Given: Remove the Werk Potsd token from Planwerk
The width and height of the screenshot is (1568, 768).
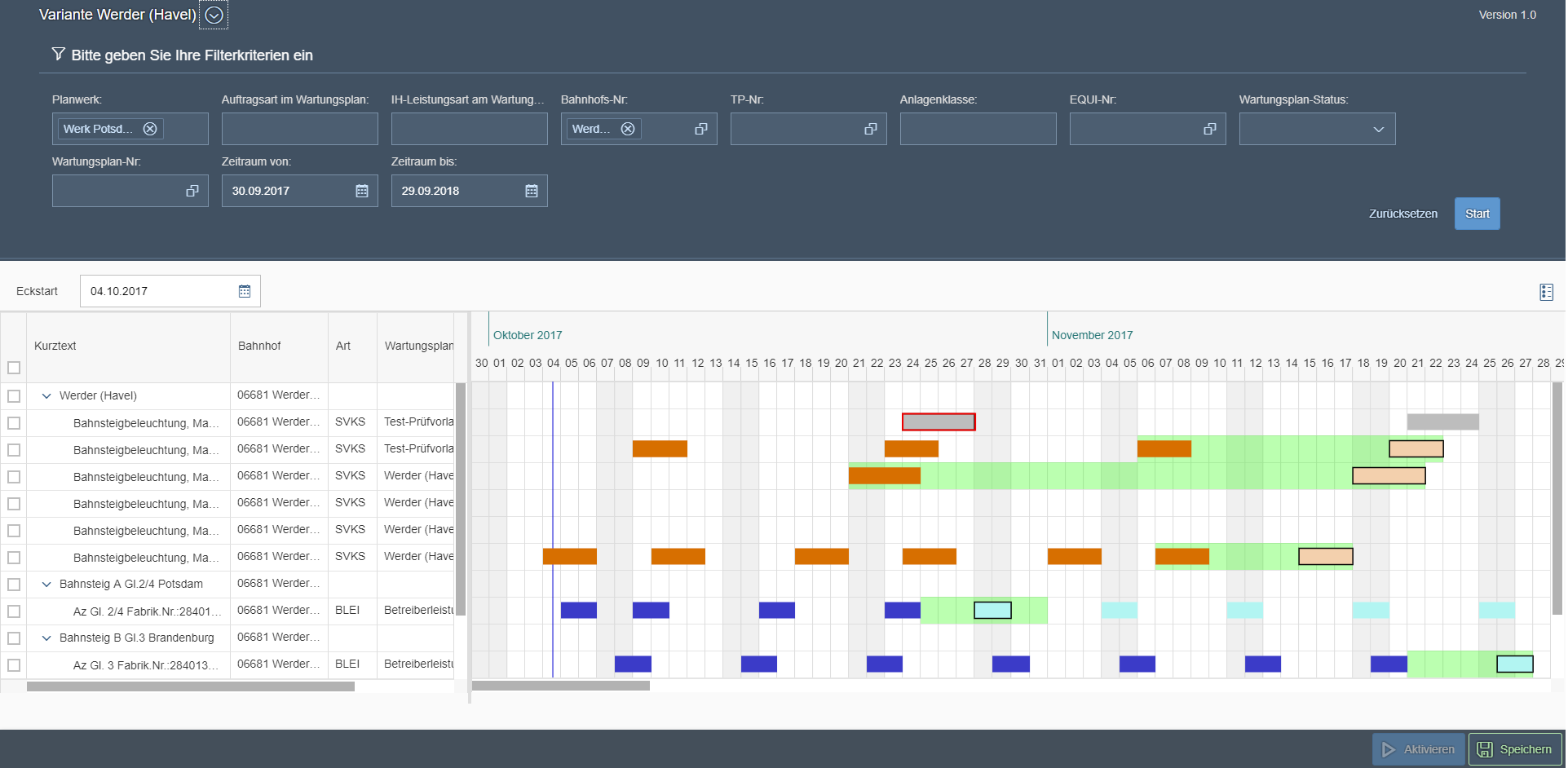Looking at the screenshot, I should point(149,128).
